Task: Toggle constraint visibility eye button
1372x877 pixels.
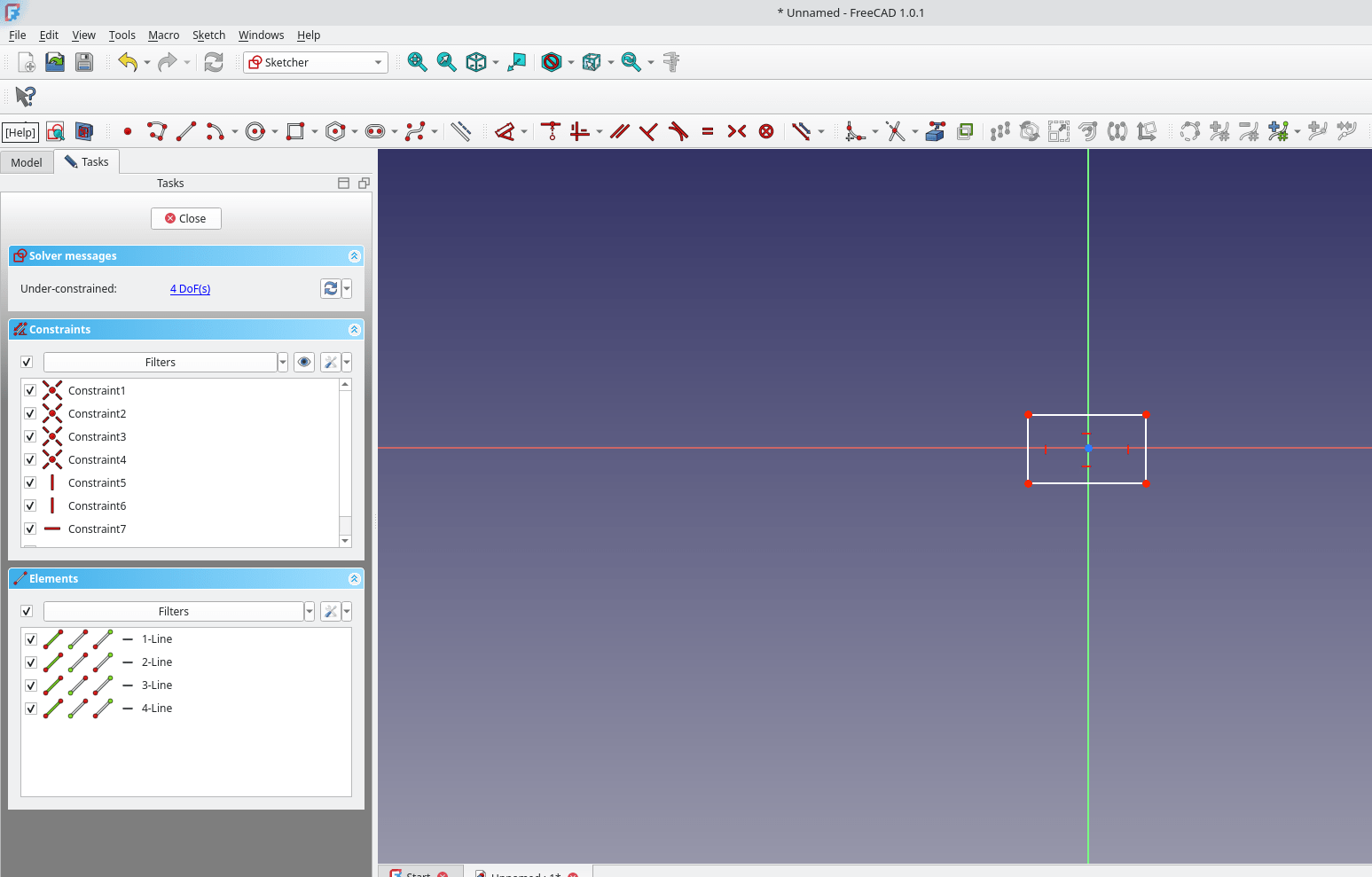Action: click(x=304, y=363)
